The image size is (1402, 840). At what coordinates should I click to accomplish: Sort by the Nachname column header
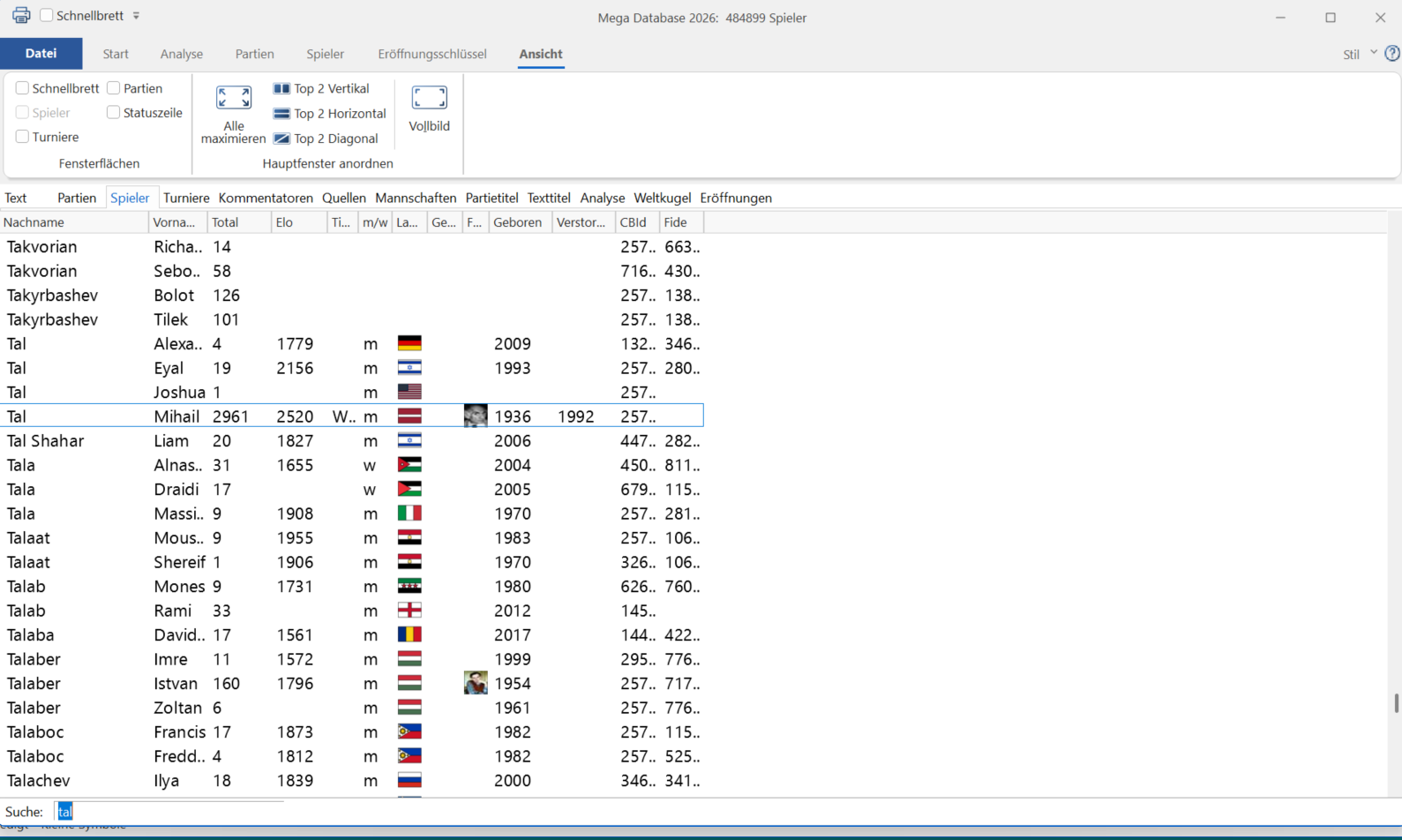tap(75, 222)
